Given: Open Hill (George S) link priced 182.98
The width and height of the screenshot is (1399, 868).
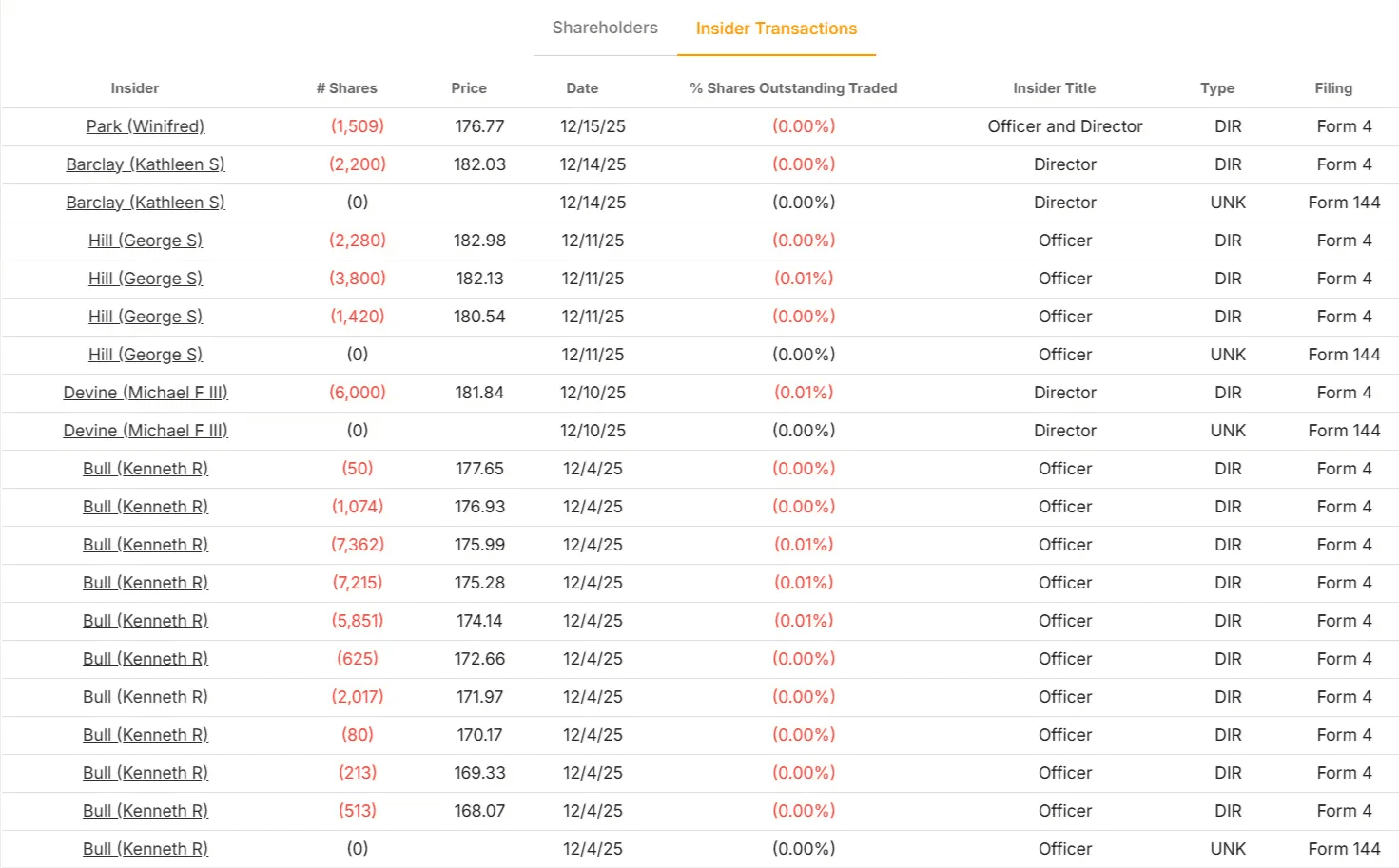Looking at the screenshot, I should [x=146, y=241].
